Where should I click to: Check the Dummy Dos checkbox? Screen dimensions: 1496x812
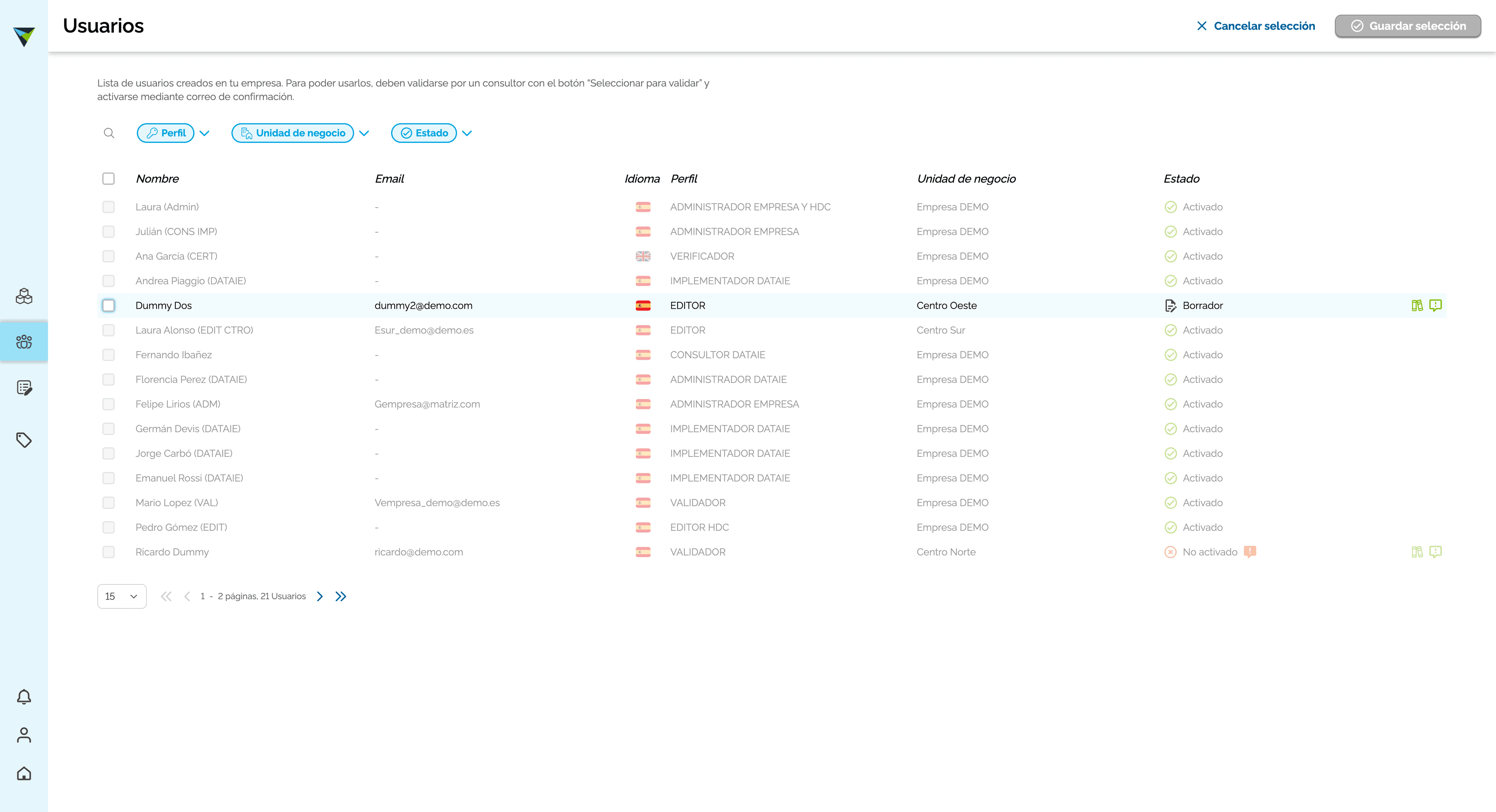[109, 306]
